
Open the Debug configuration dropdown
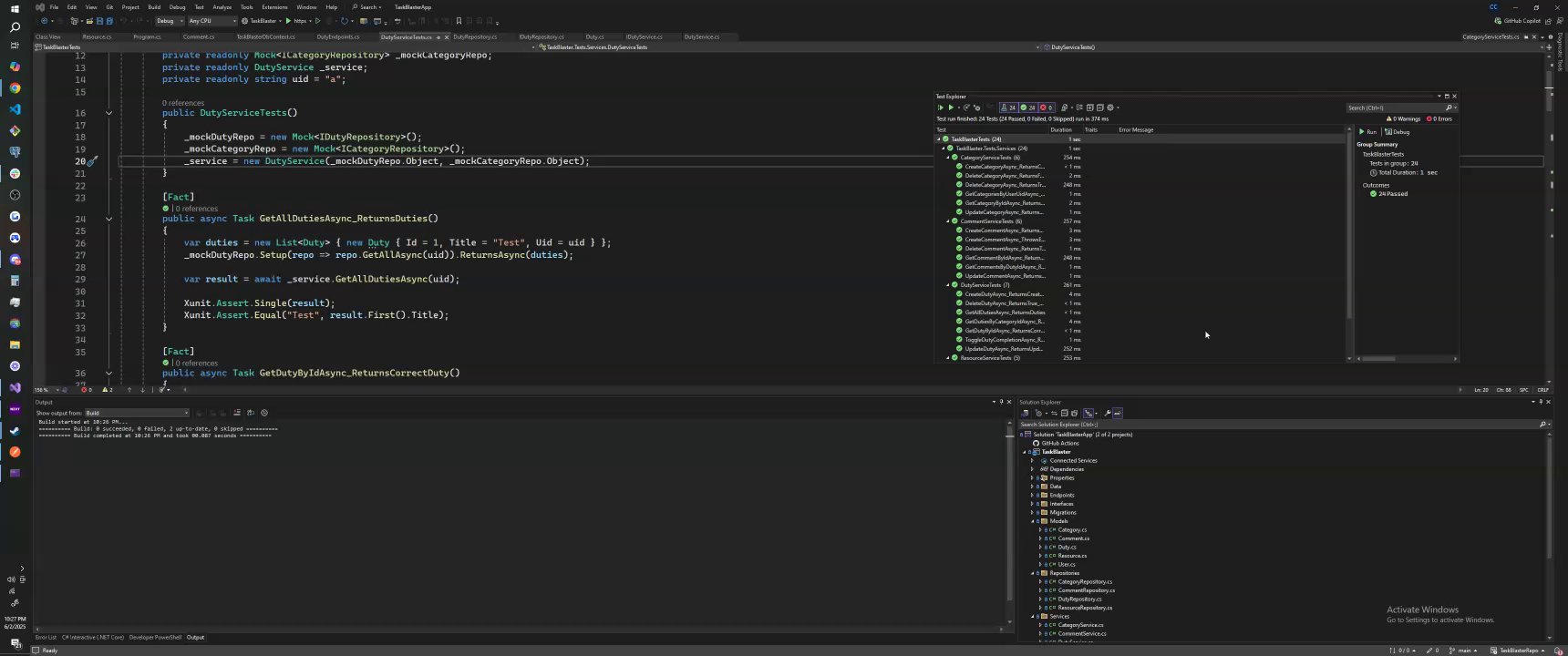(x=168, y=21)
